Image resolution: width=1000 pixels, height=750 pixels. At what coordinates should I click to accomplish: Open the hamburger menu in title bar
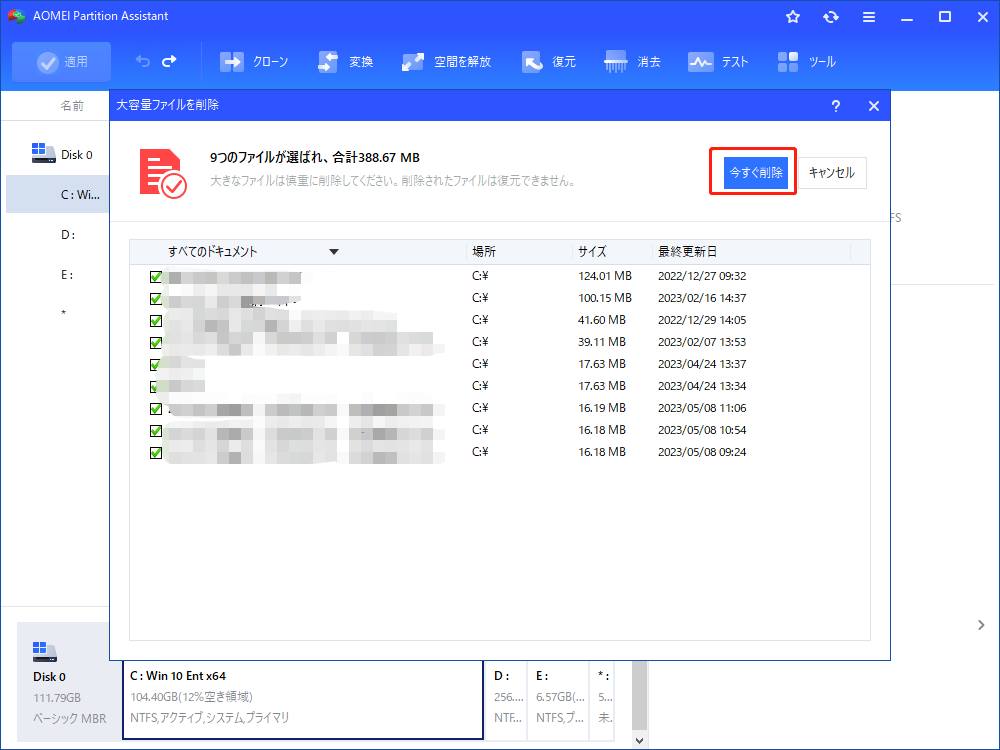(869, 17)
